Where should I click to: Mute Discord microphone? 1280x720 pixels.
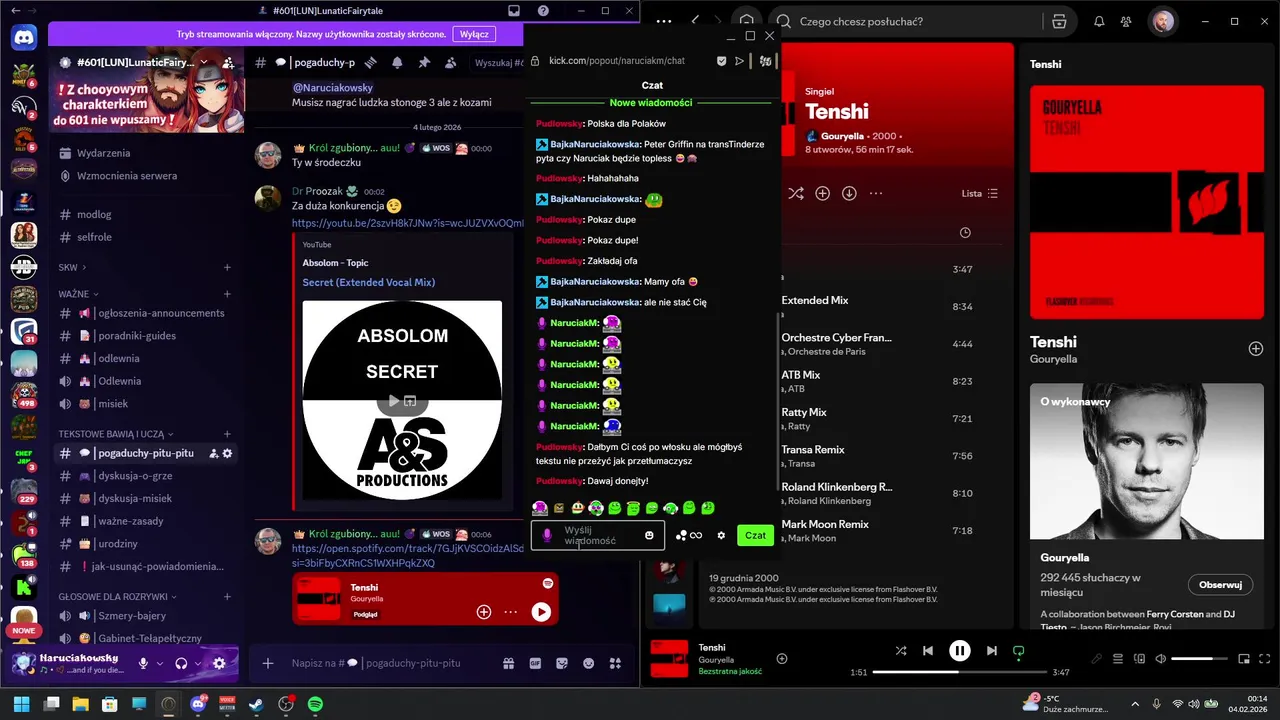tap(143, 663)
